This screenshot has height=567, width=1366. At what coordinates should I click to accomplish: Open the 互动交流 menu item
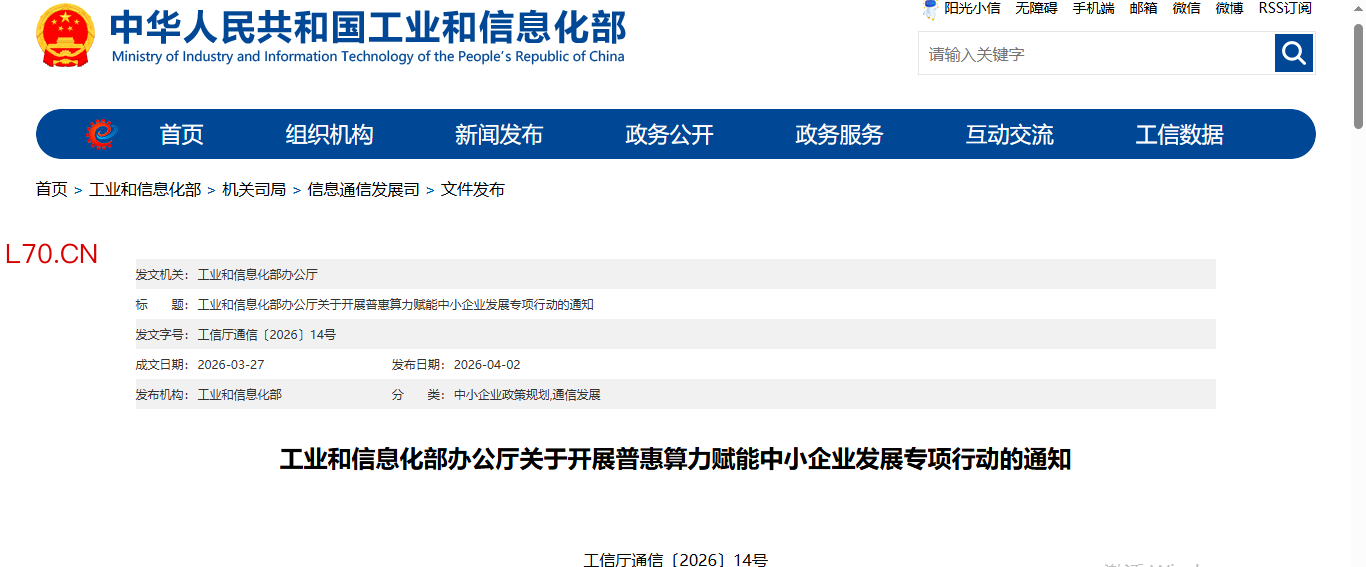click(1010, 134)
